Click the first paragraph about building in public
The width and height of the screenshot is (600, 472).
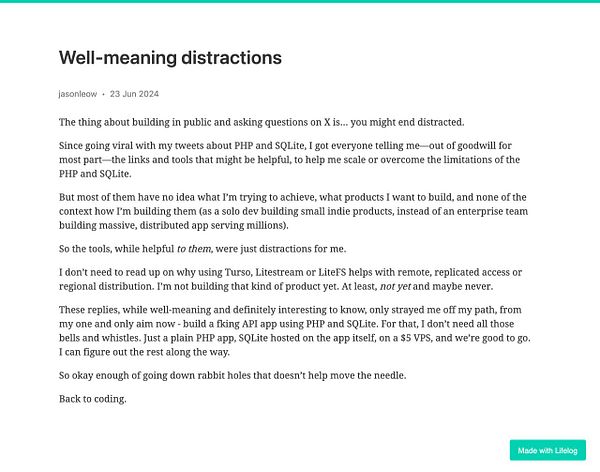click(x=261, y=122)
